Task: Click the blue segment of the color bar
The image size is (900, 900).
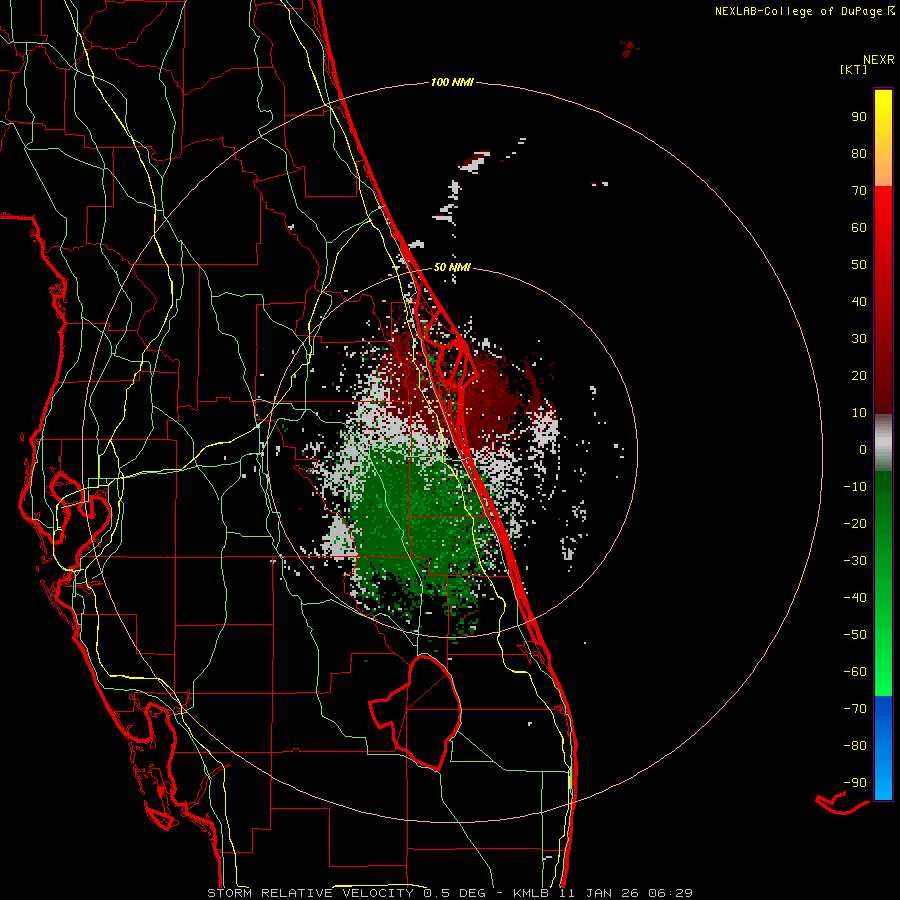Action: pyautogui.click(x=883, y=748)
